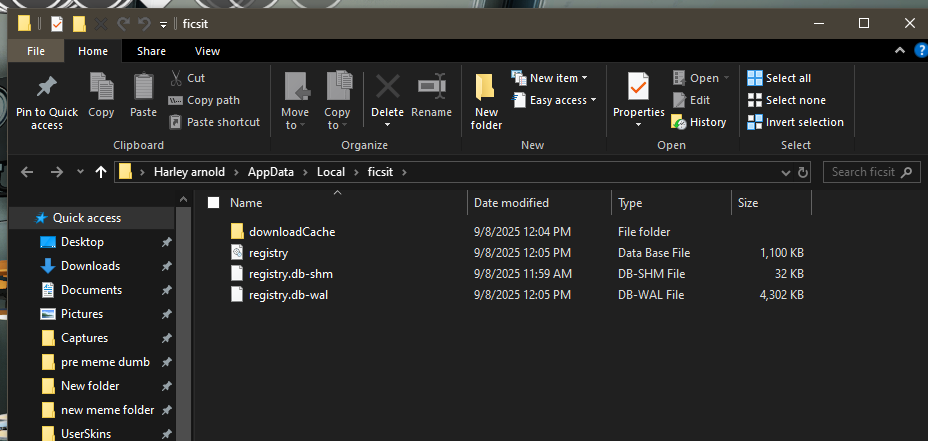Click AppData in address path
The width and height of the screenshot is (928, 441).
pos(270,172)
